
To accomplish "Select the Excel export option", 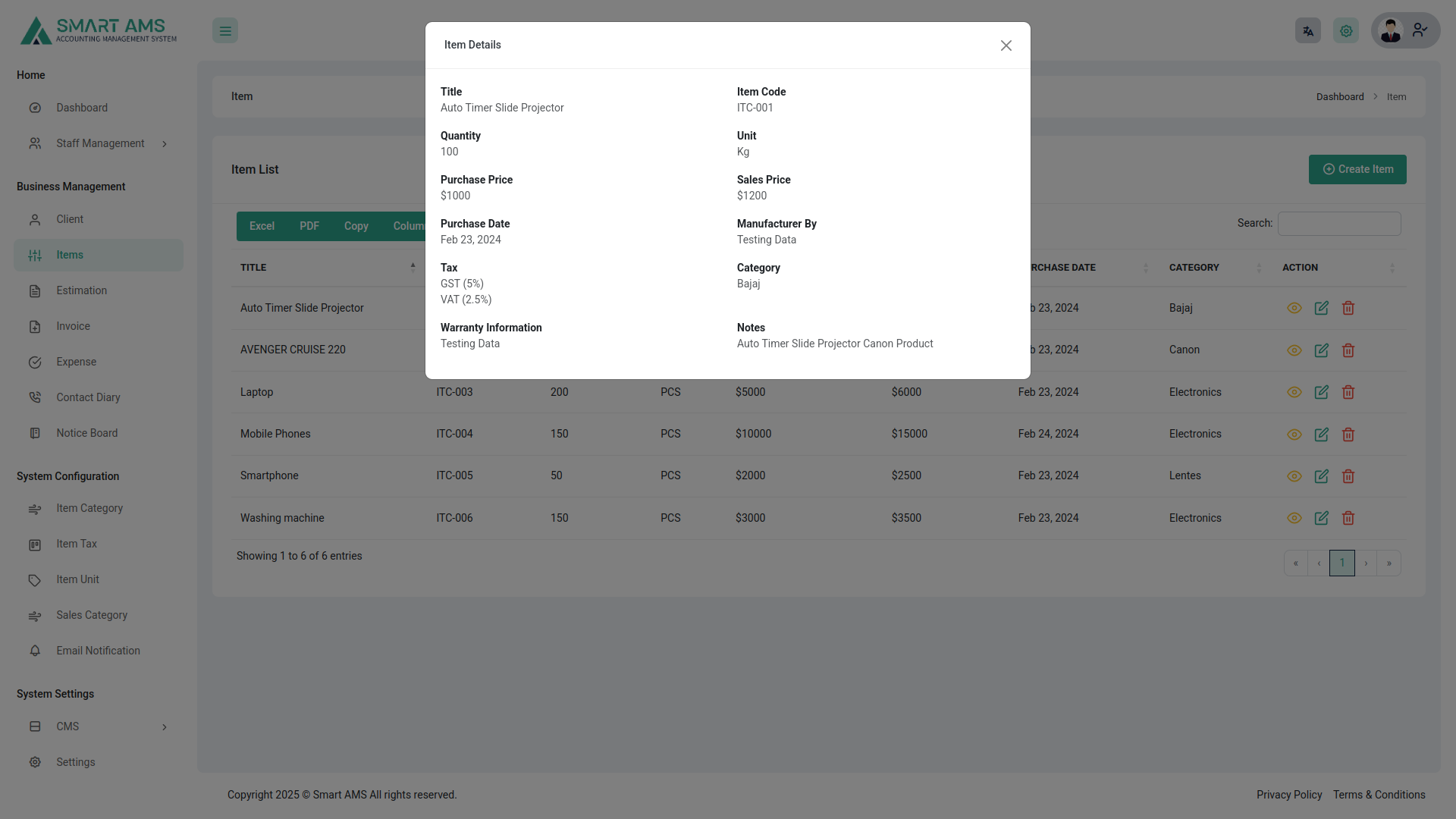I will [262, 226].
